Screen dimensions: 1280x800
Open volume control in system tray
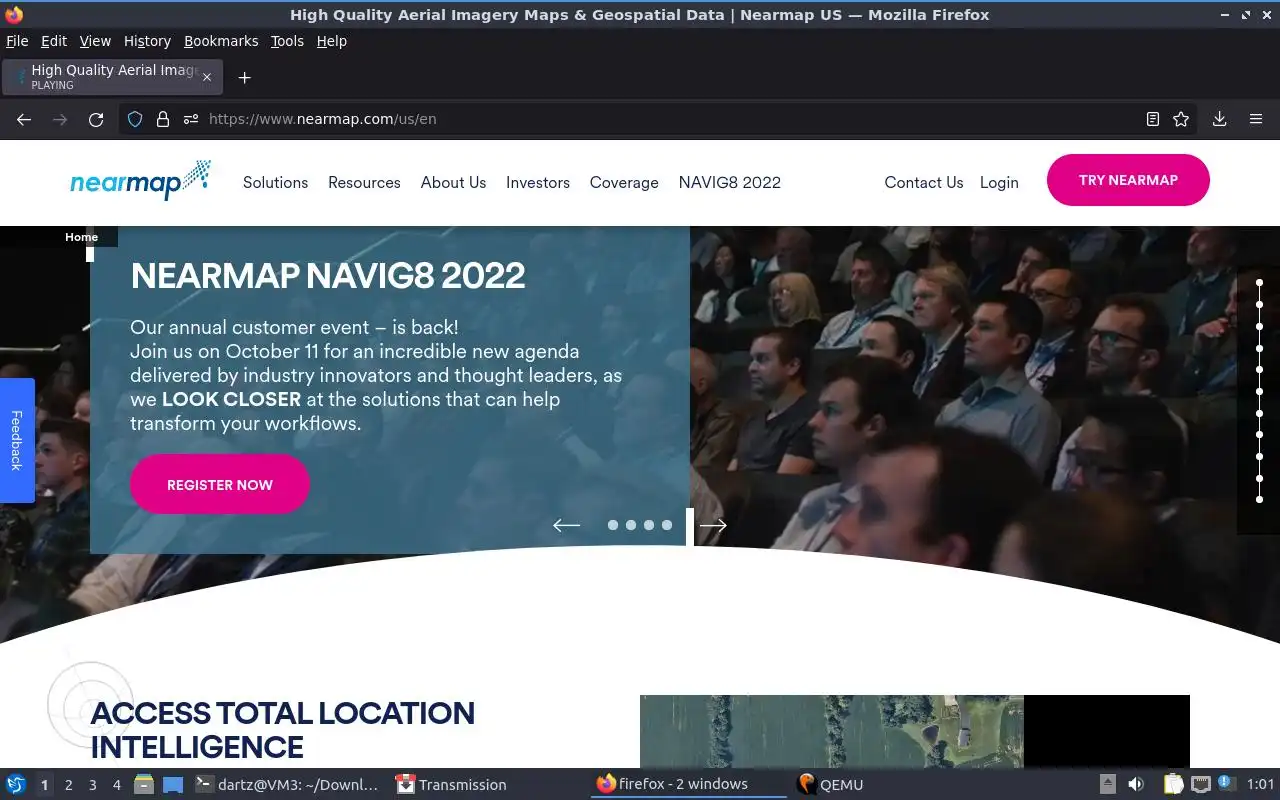pos(1136,785)
